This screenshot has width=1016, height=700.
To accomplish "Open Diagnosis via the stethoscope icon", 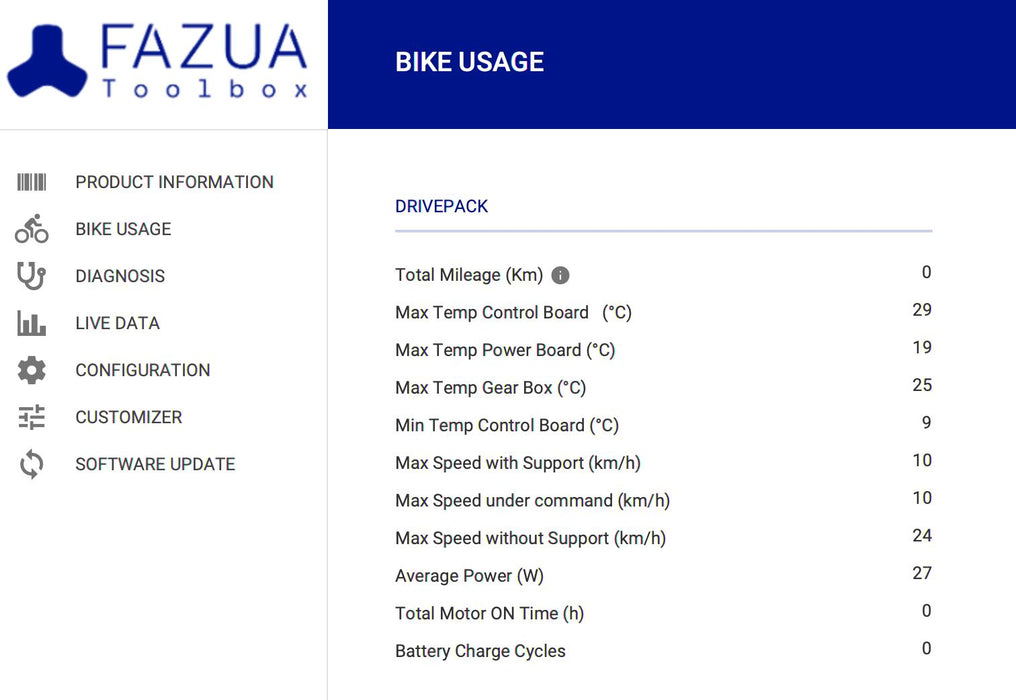I will pyautogui.click(x=31, y=276).
